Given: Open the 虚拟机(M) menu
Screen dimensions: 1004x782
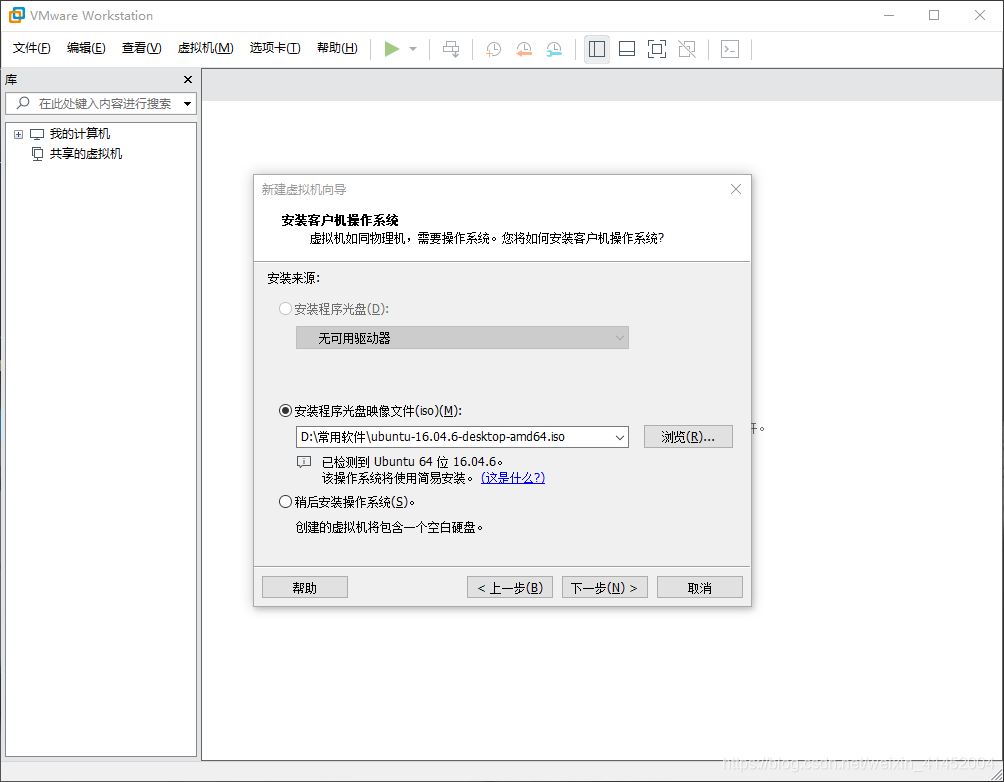Looking at the screenshot, I should point(204,47).
